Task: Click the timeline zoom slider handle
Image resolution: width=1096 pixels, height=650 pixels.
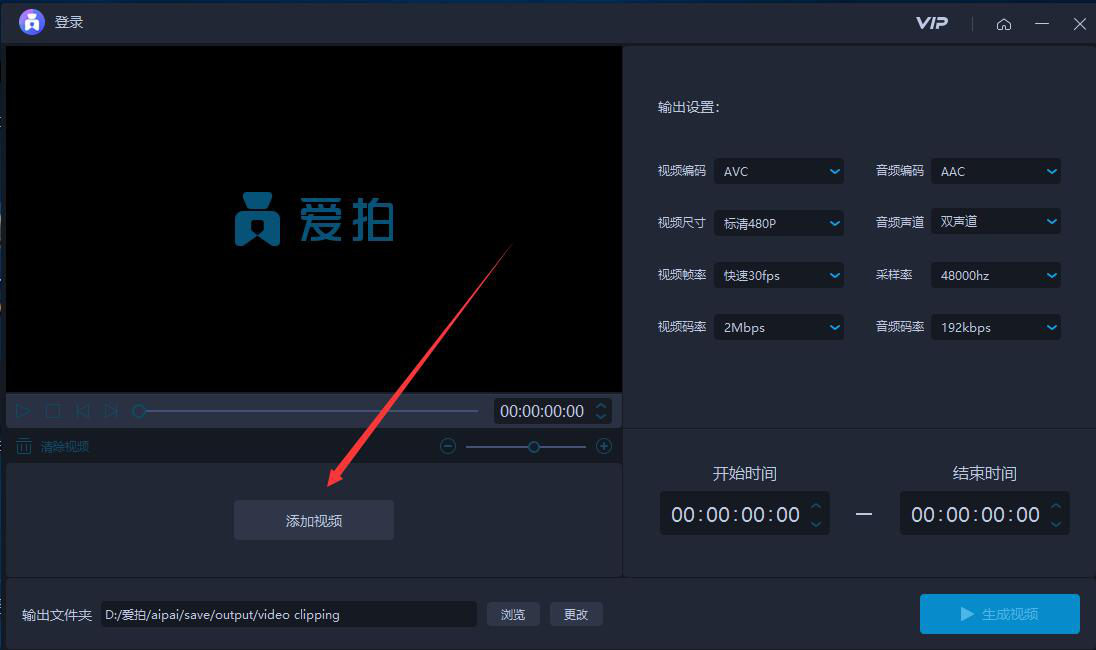Action: pyautogui.click(x=533, y=447)
